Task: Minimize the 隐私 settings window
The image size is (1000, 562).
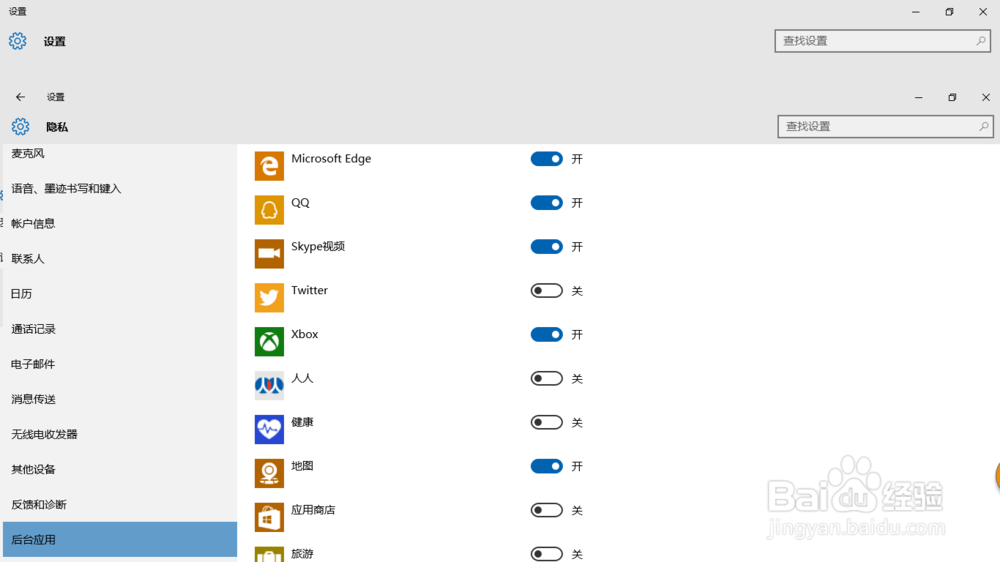Action: 918,98
